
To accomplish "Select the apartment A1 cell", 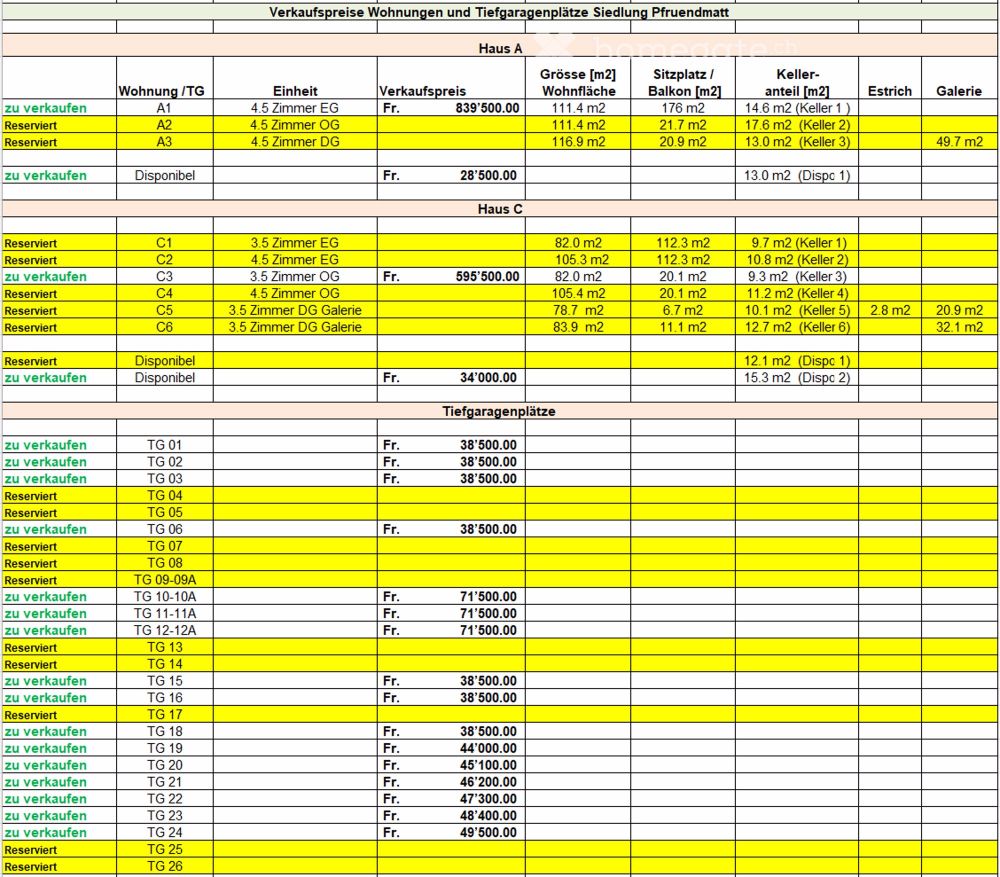I will pyautogui.click(x=164, y=108).
